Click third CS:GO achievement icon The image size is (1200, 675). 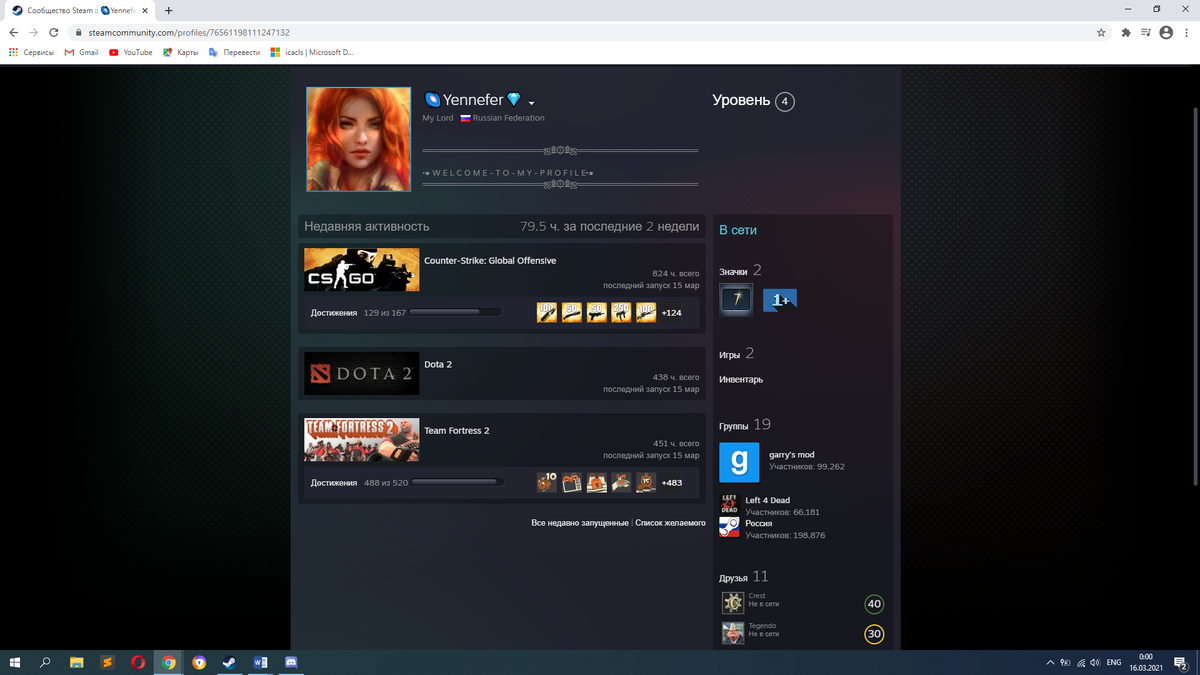597,313
